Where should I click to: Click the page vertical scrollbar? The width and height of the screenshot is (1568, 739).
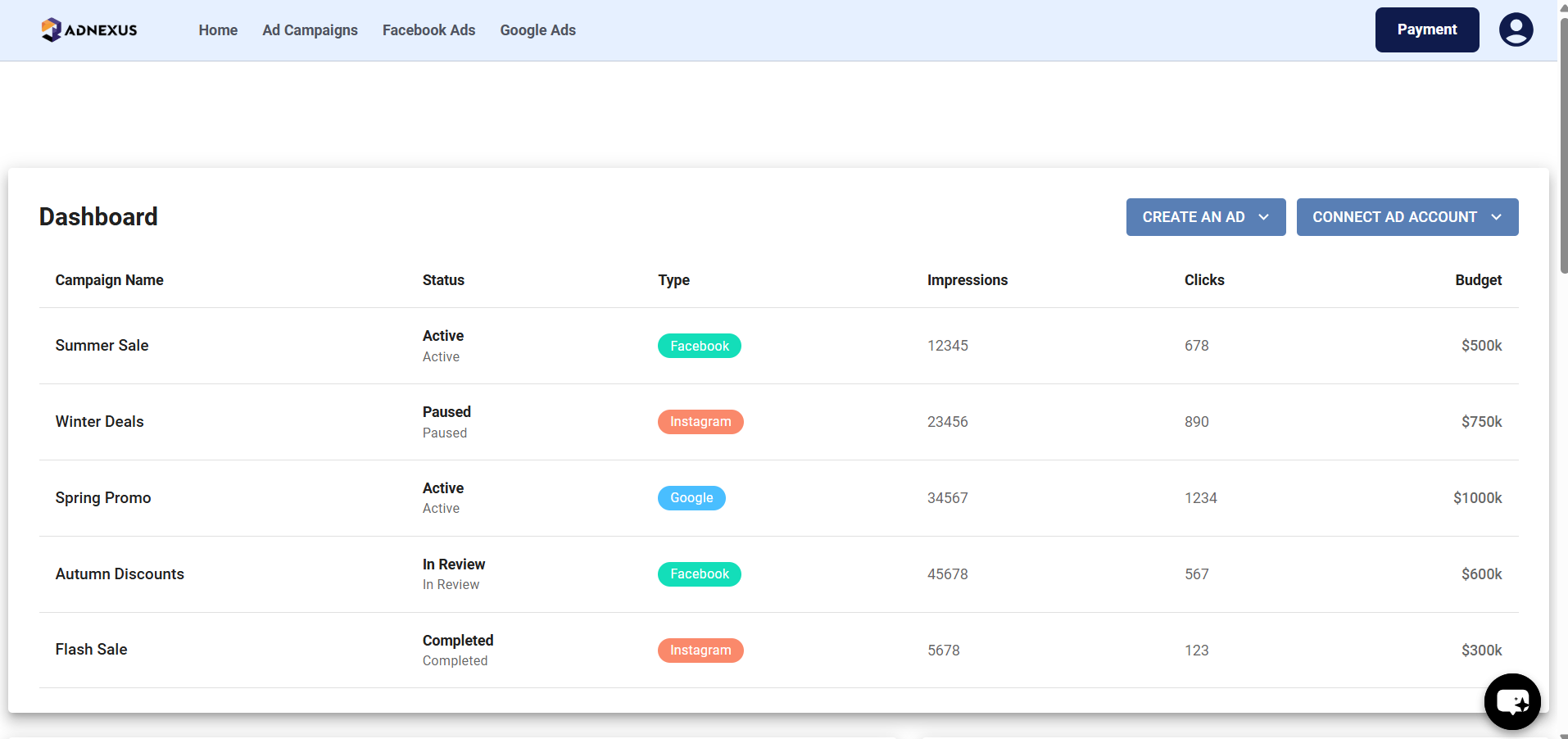pyautogui.click(x=1563, y=146)
